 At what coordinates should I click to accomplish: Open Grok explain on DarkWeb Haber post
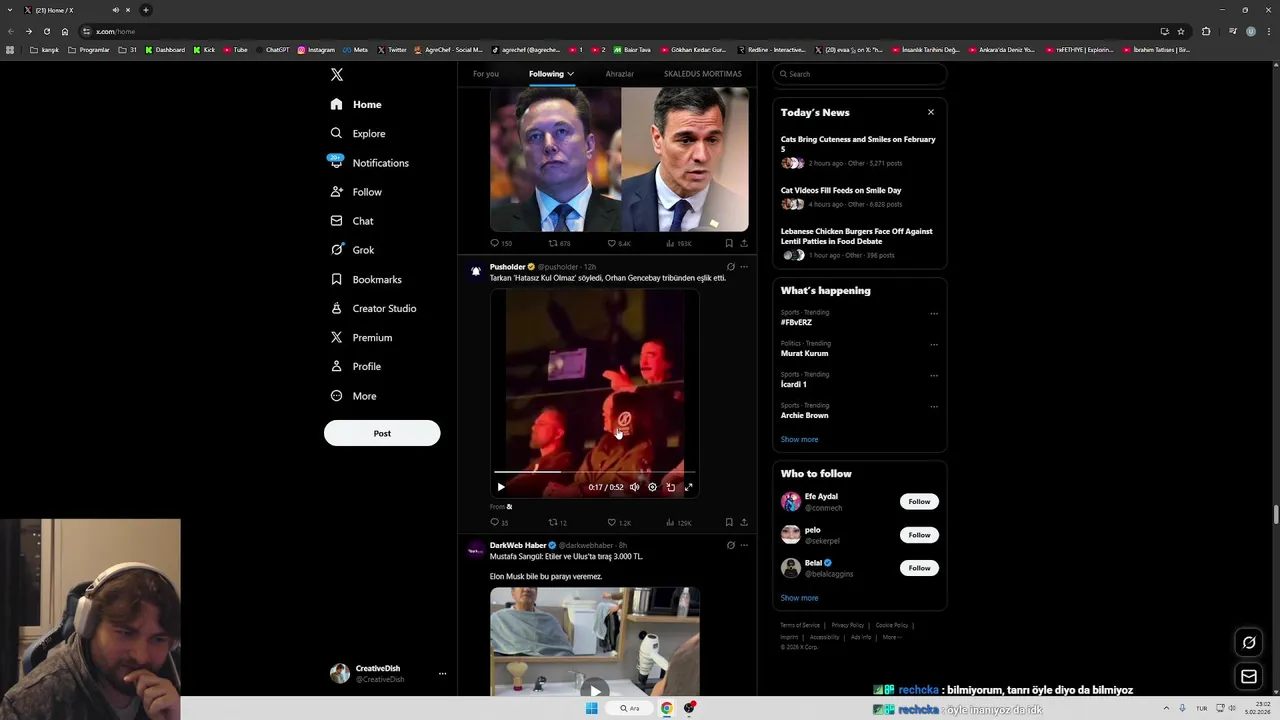(x=730, y=545)
